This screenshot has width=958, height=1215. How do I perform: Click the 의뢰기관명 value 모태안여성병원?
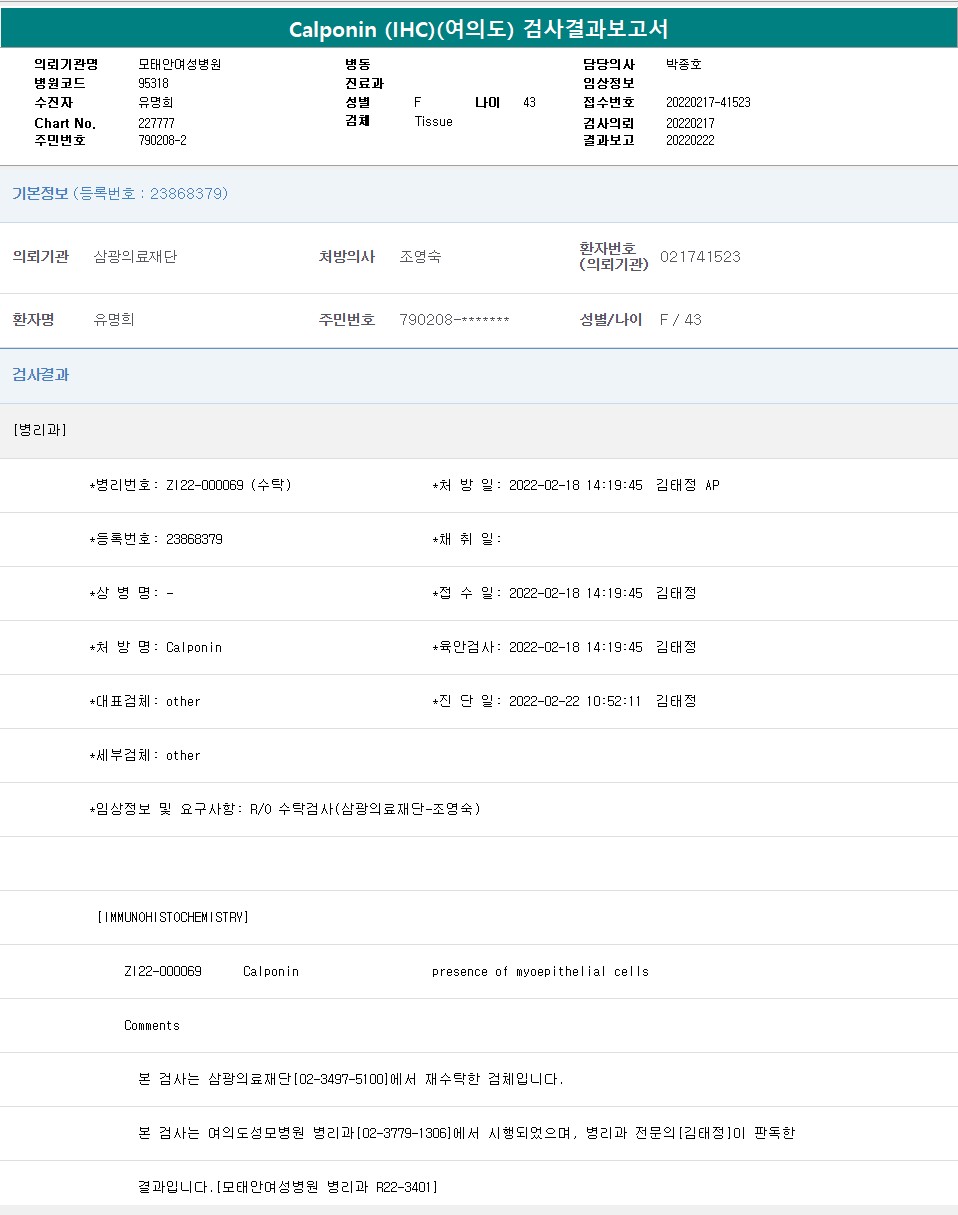click(x=179, y=64)
